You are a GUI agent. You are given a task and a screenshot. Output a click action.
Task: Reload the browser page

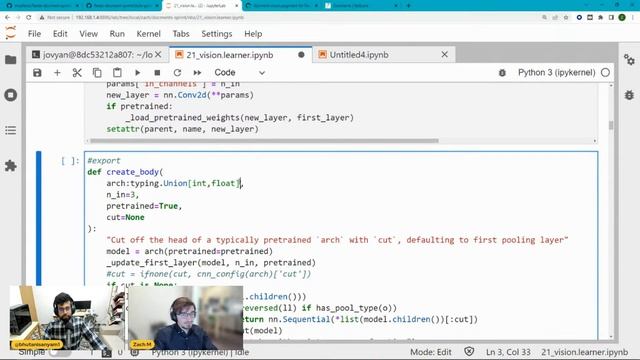[x=29, y=18]
